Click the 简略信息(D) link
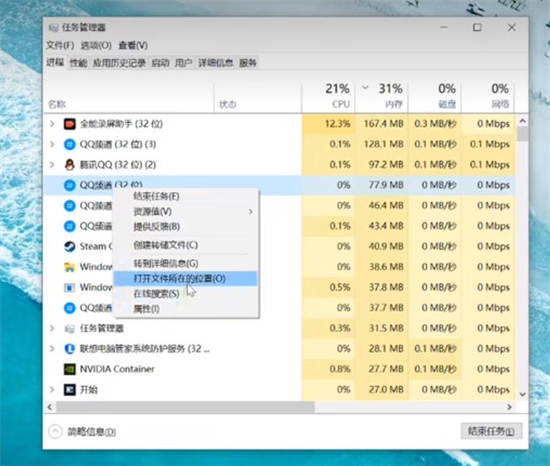 [x=92, y=432]
